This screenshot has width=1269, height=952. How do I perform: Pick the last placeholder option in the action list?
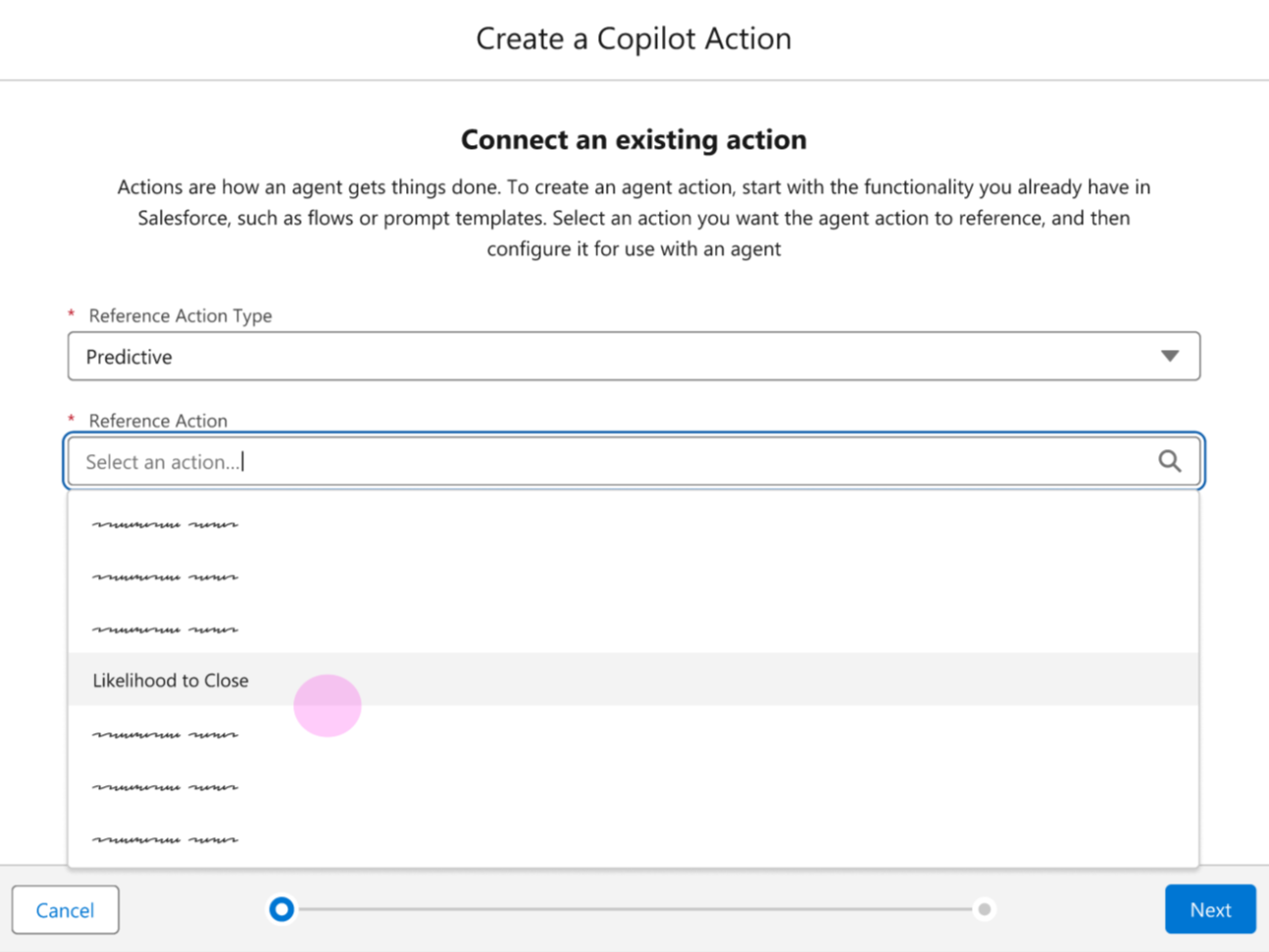tap(165, 839)
